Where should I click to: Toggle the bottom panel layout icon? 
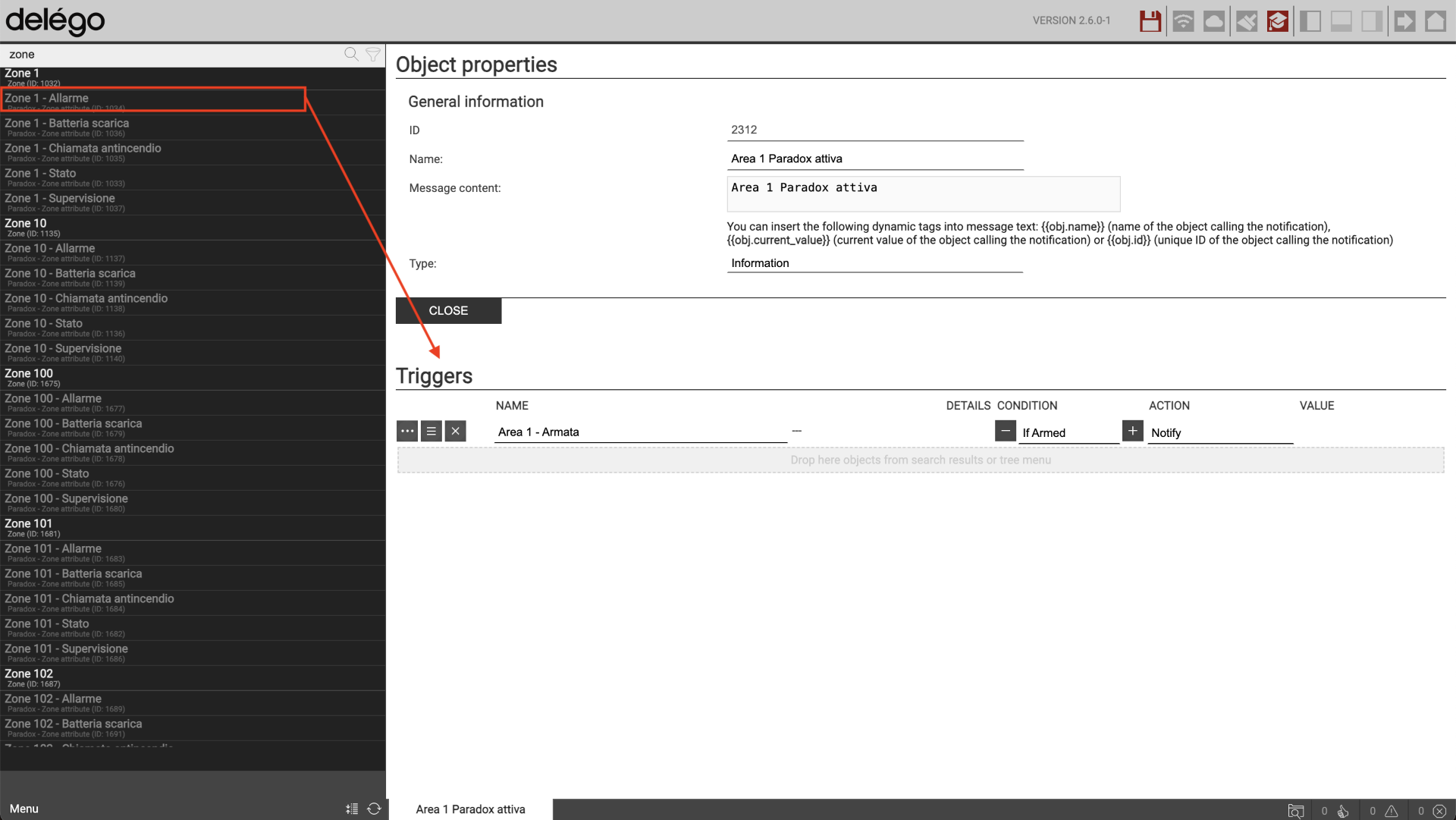(1341, 21)
